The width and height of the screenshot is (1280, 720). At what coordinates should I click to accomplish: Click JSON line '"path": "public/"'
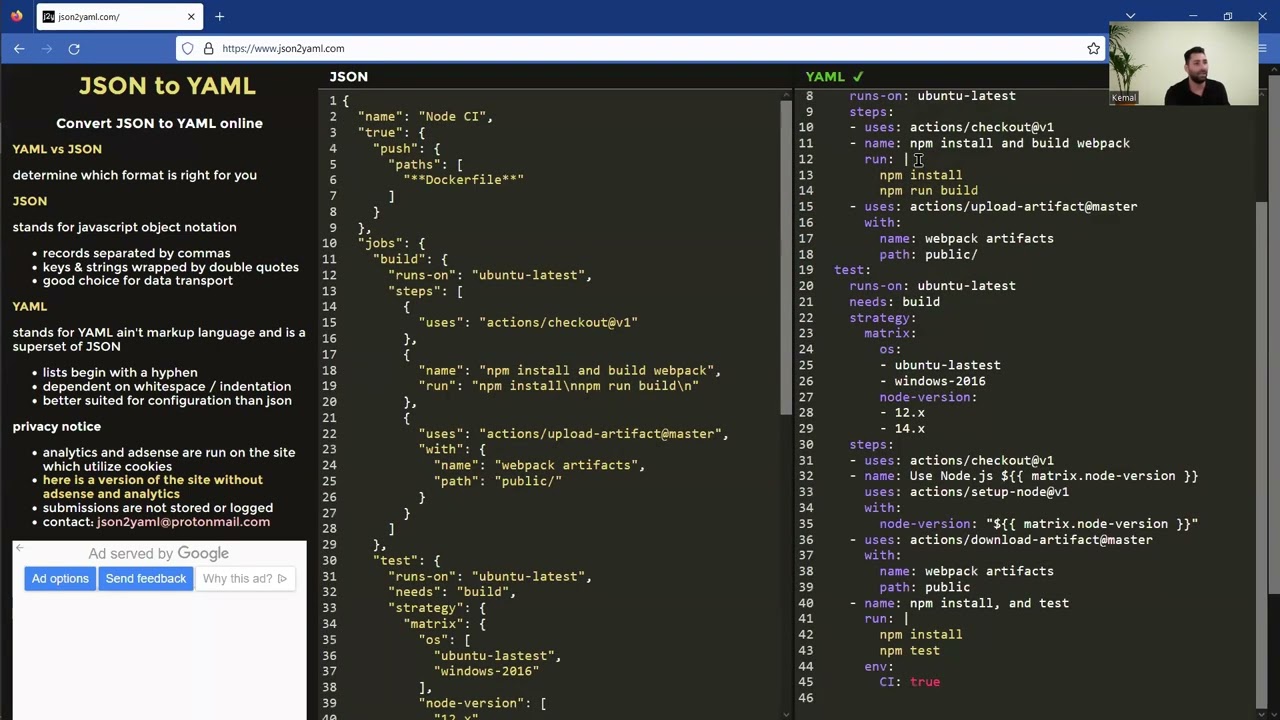tap(498, 481)
